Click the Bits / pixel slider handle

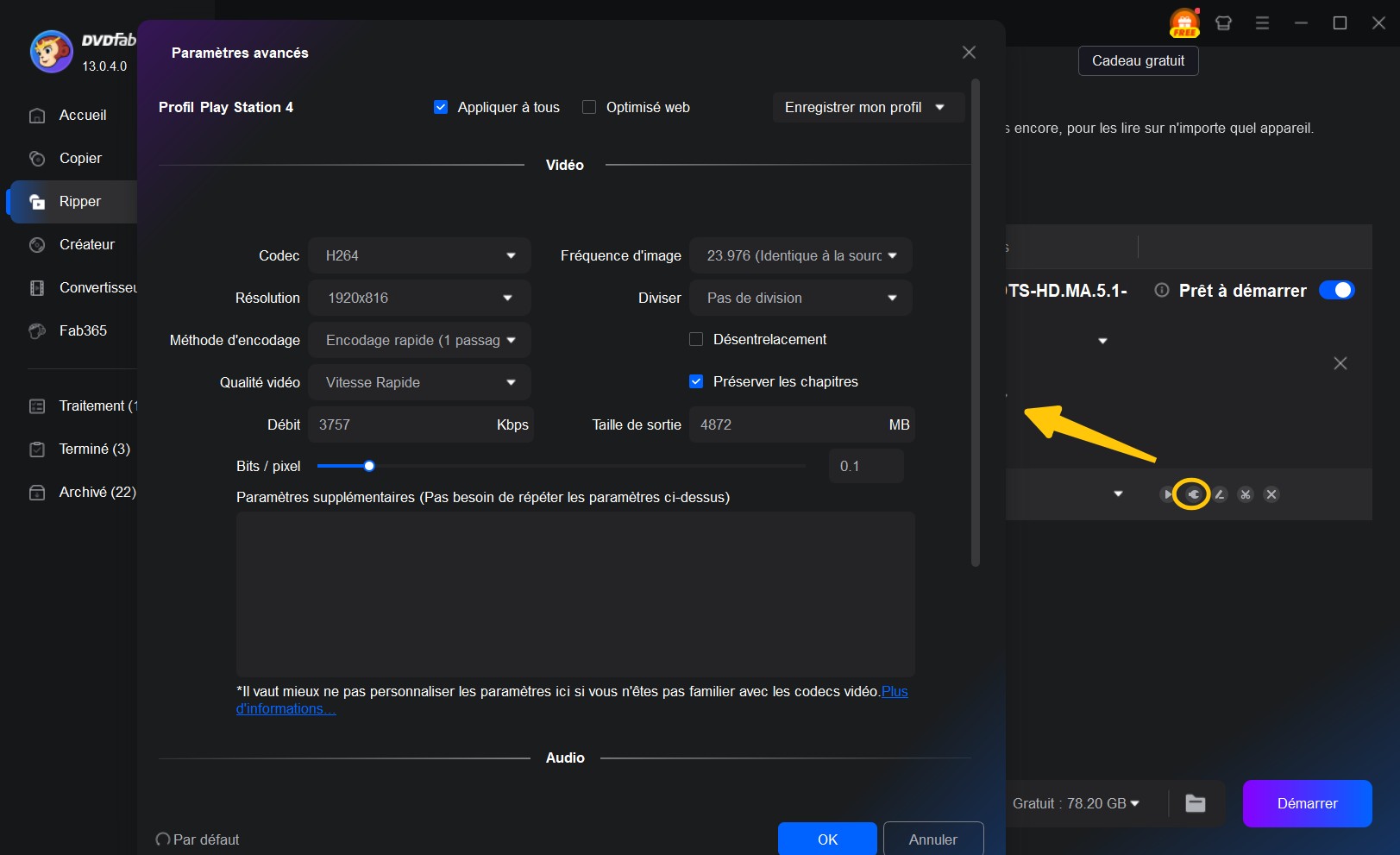click(x=369, y=466)
